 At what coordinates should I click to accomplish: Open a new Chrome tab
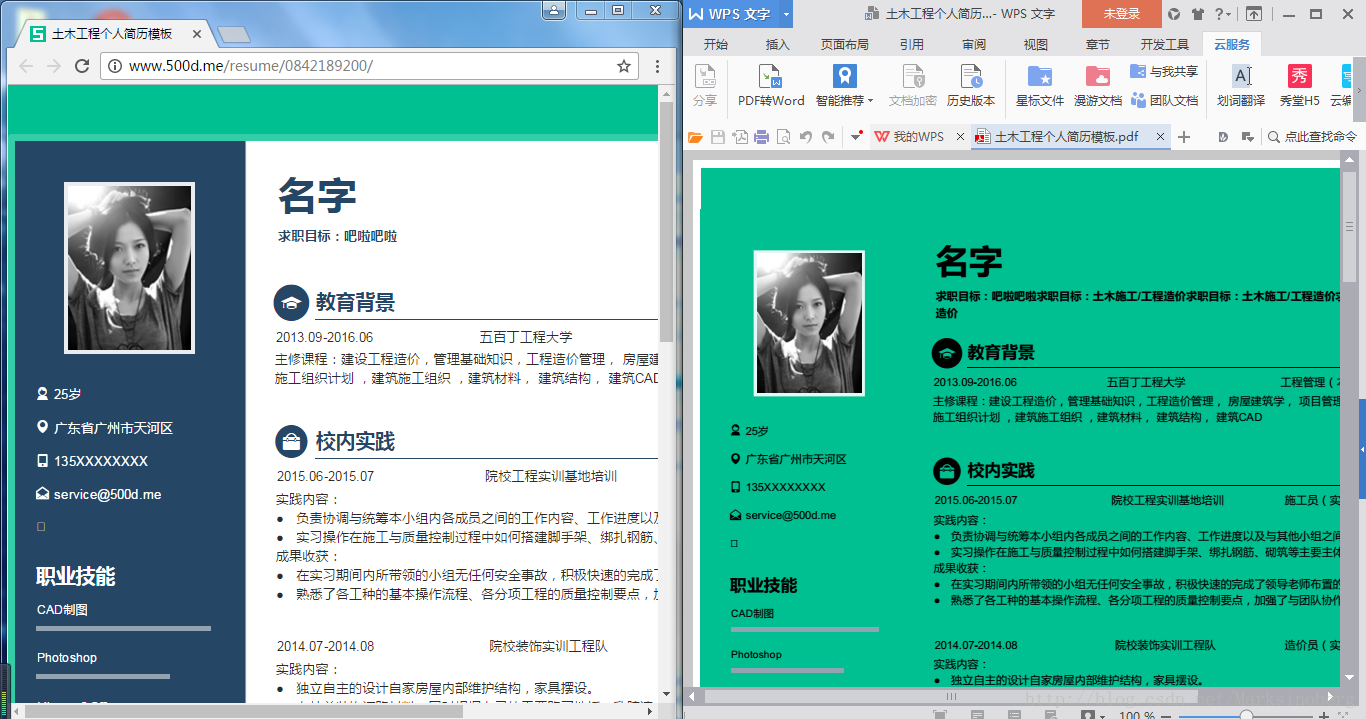(x=233, y=35)
